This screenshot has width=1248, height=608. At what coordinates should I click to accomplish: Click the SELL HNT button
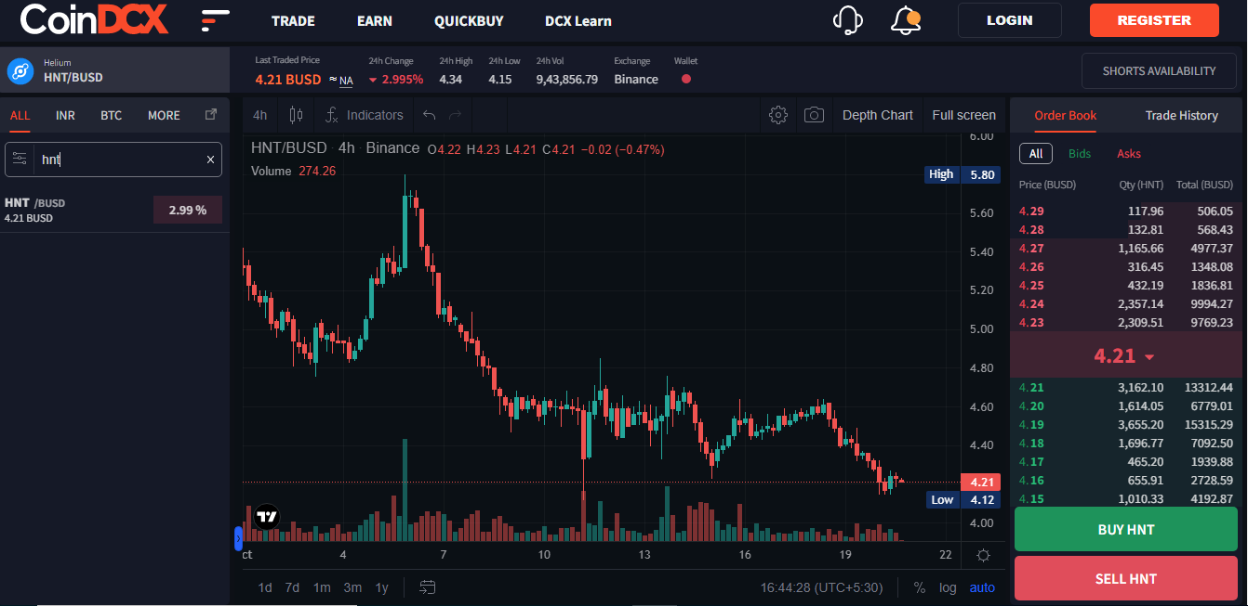[x=1126, y=579]
